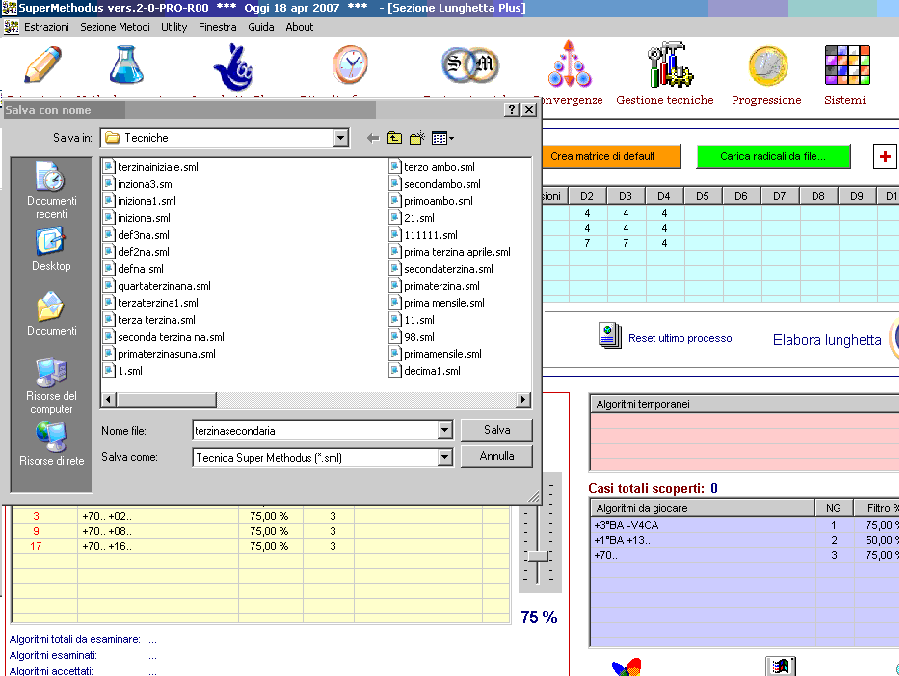Open the Estrazioni menu
The width and height of the screenshot is (899, 676).
[x=46, y=27]
